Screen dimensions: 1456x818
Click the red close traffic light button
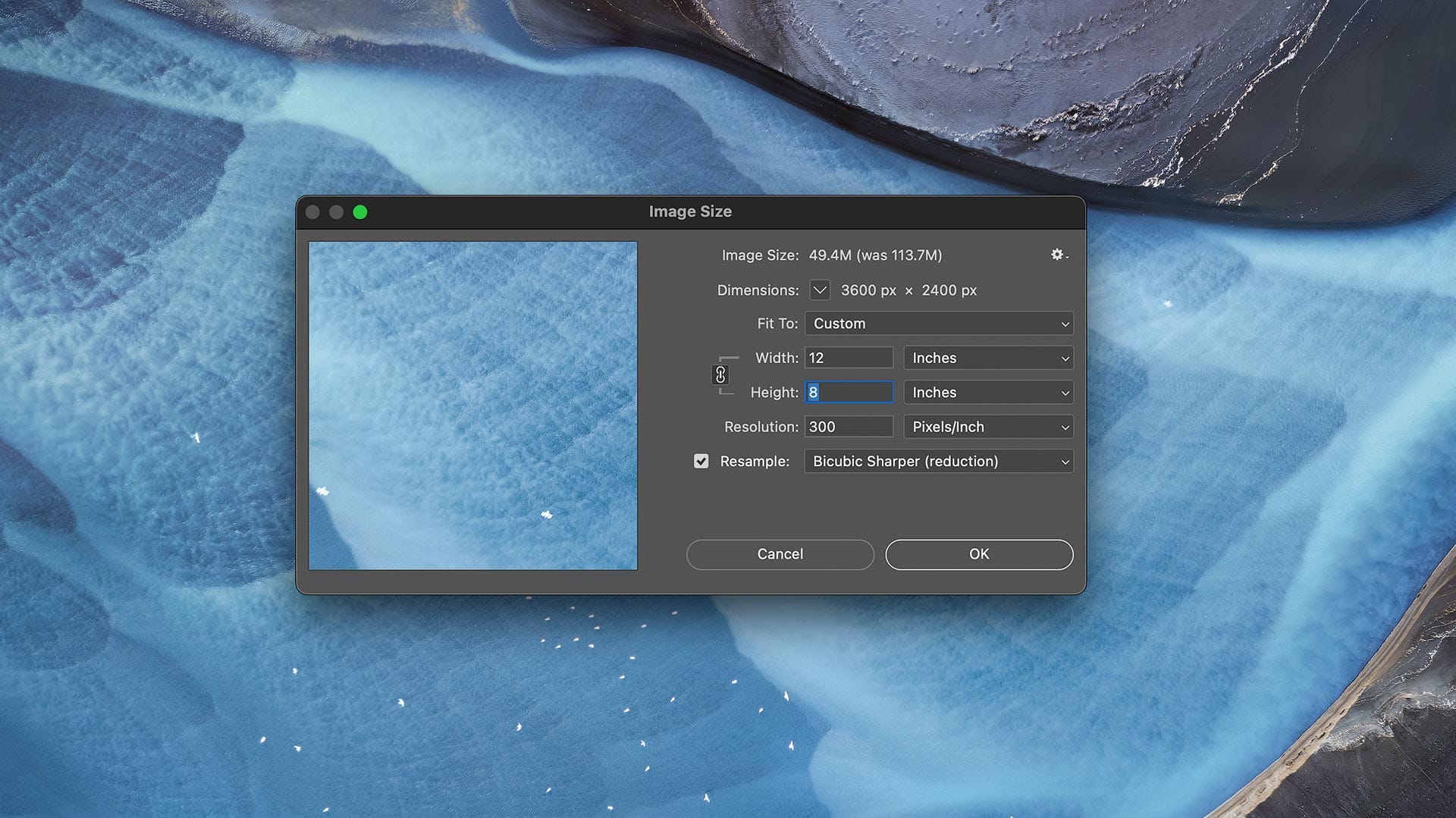pyautogui.click(x=312, y=212)
